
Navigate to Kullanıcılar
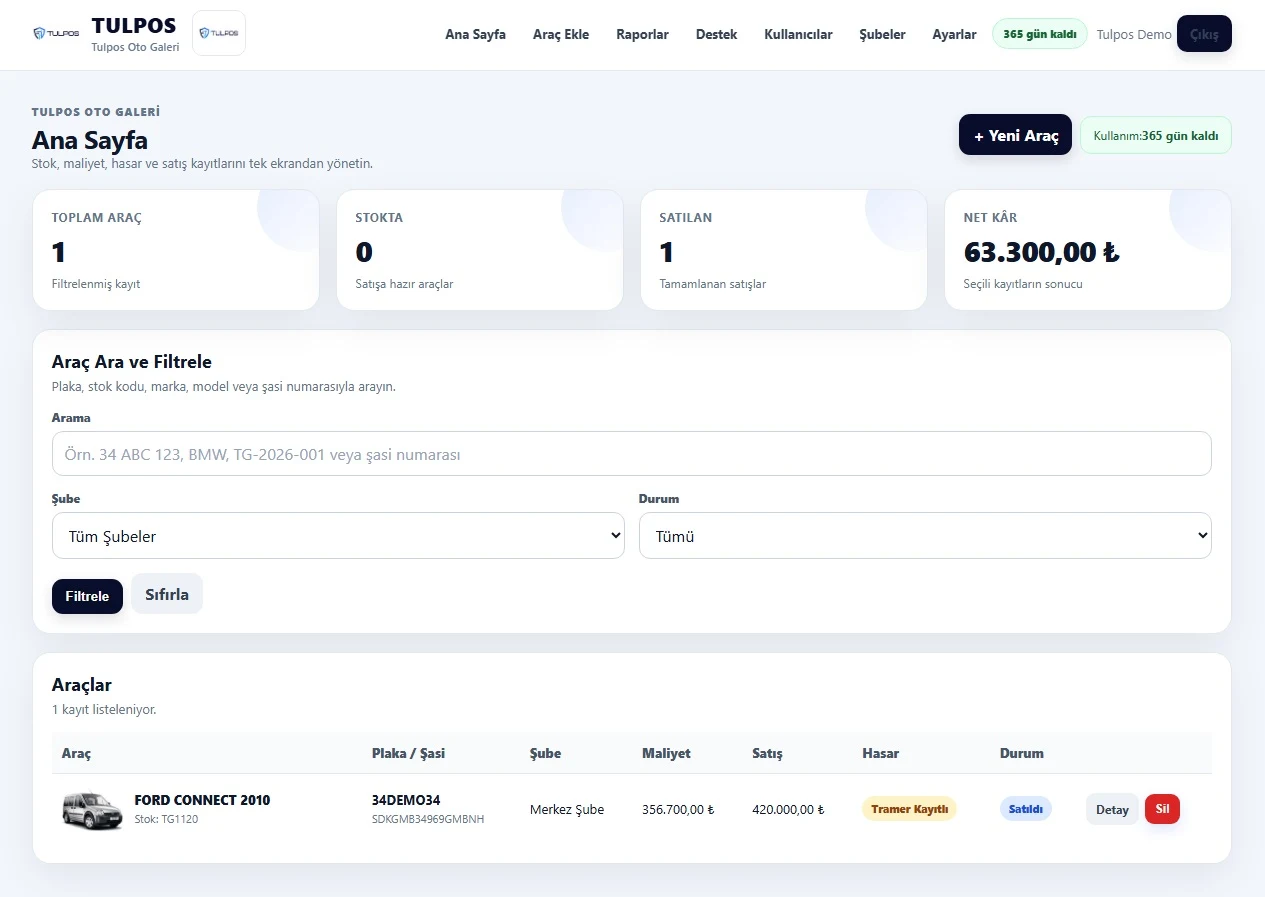tap(798, 34)
